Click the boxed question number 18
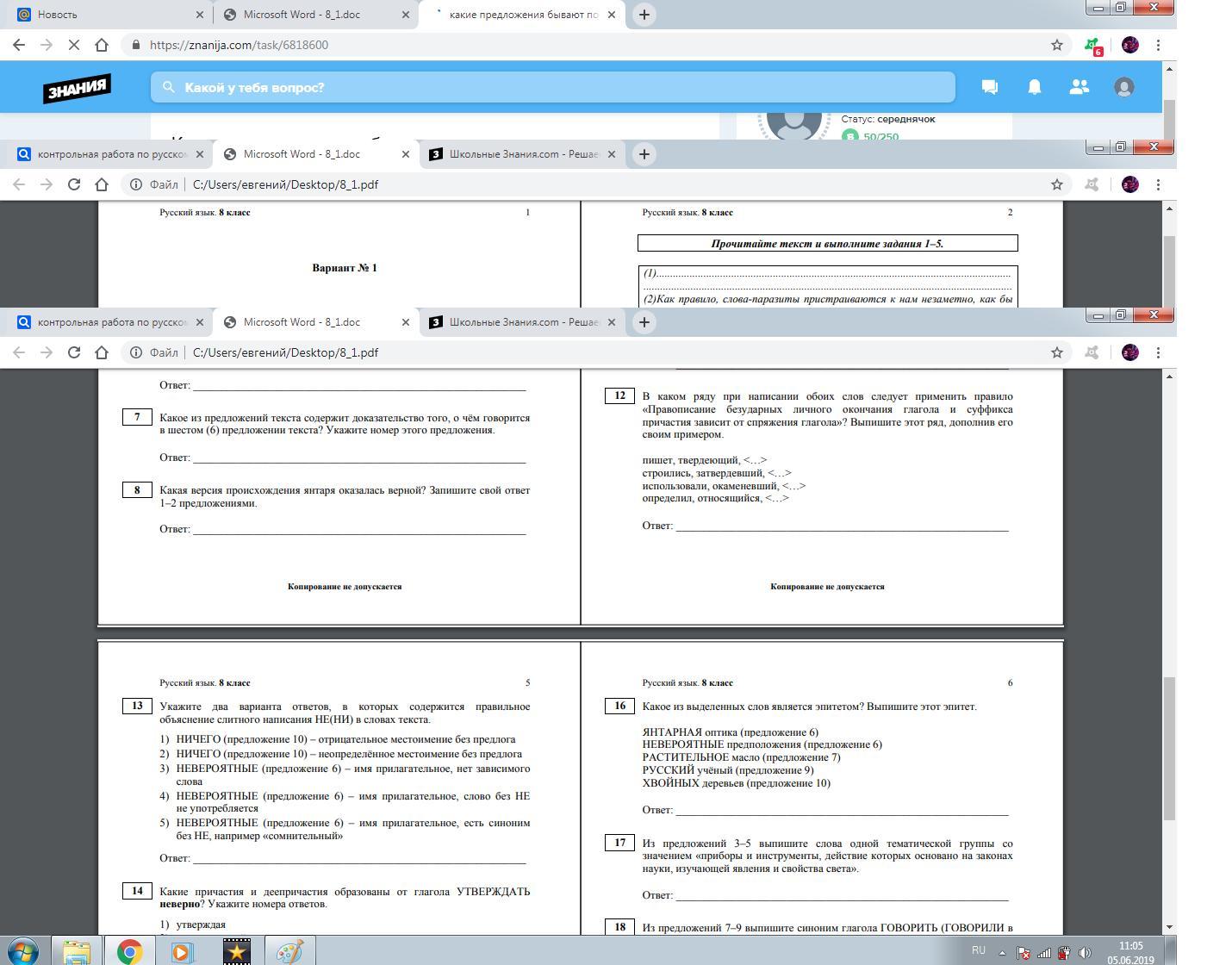The image size is (1232, 965). [619, 927]
